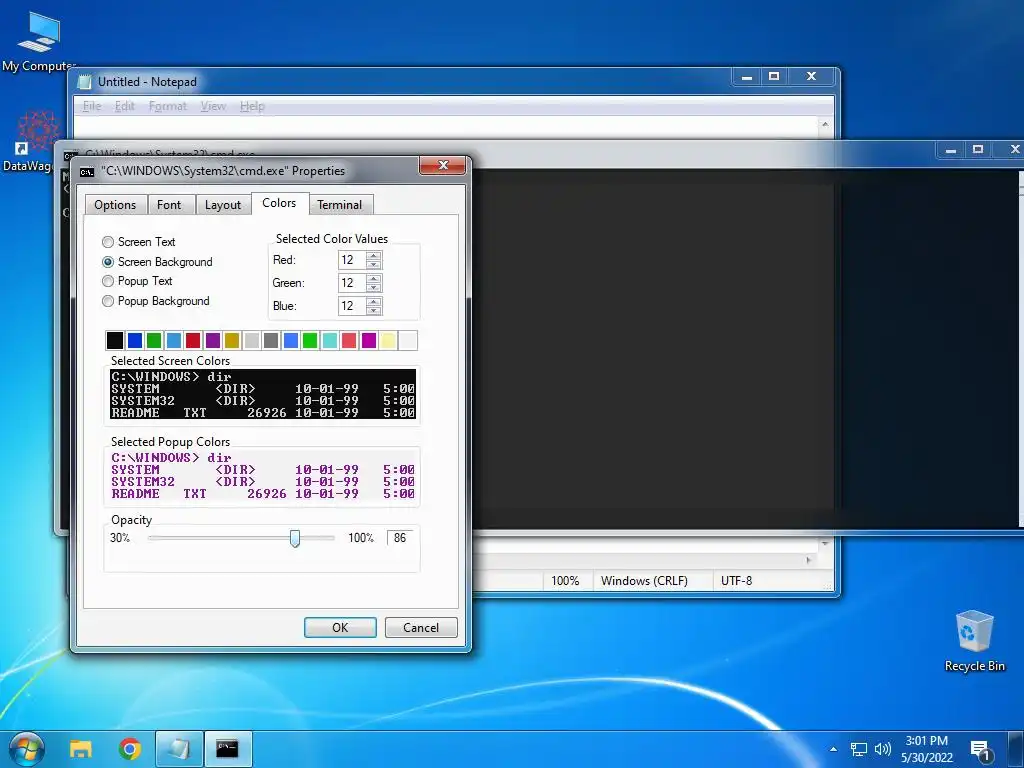Increase the Green color value
Image resolution: width=1024 pixels, height=768 pixels.
click(374, 278)
